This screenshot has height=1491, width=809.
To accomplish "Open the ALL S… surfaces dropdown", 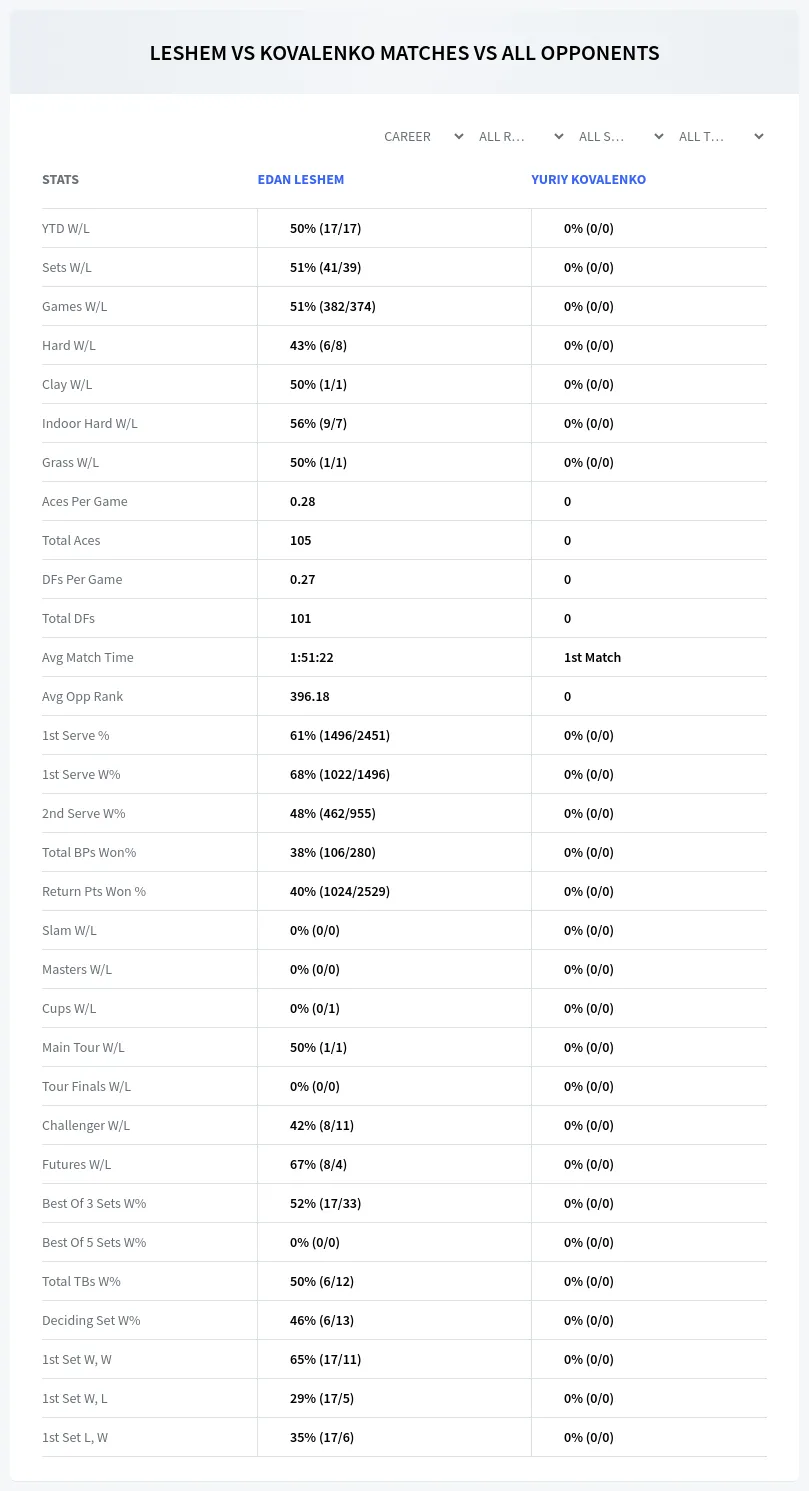I will (x=620, y=136).
